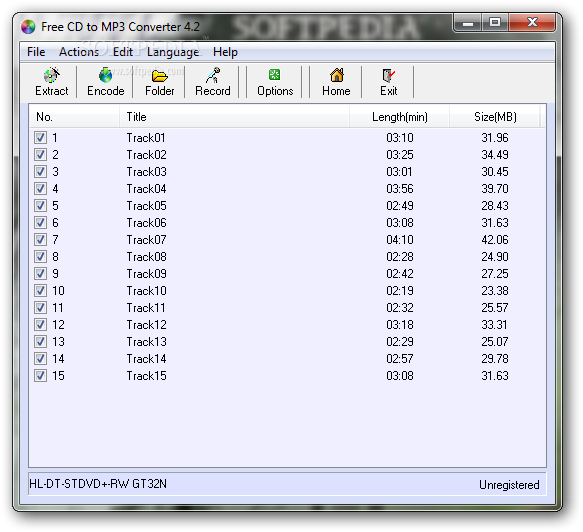
Task: Click the 02:57 length of Track14
Action: point(400,359)
